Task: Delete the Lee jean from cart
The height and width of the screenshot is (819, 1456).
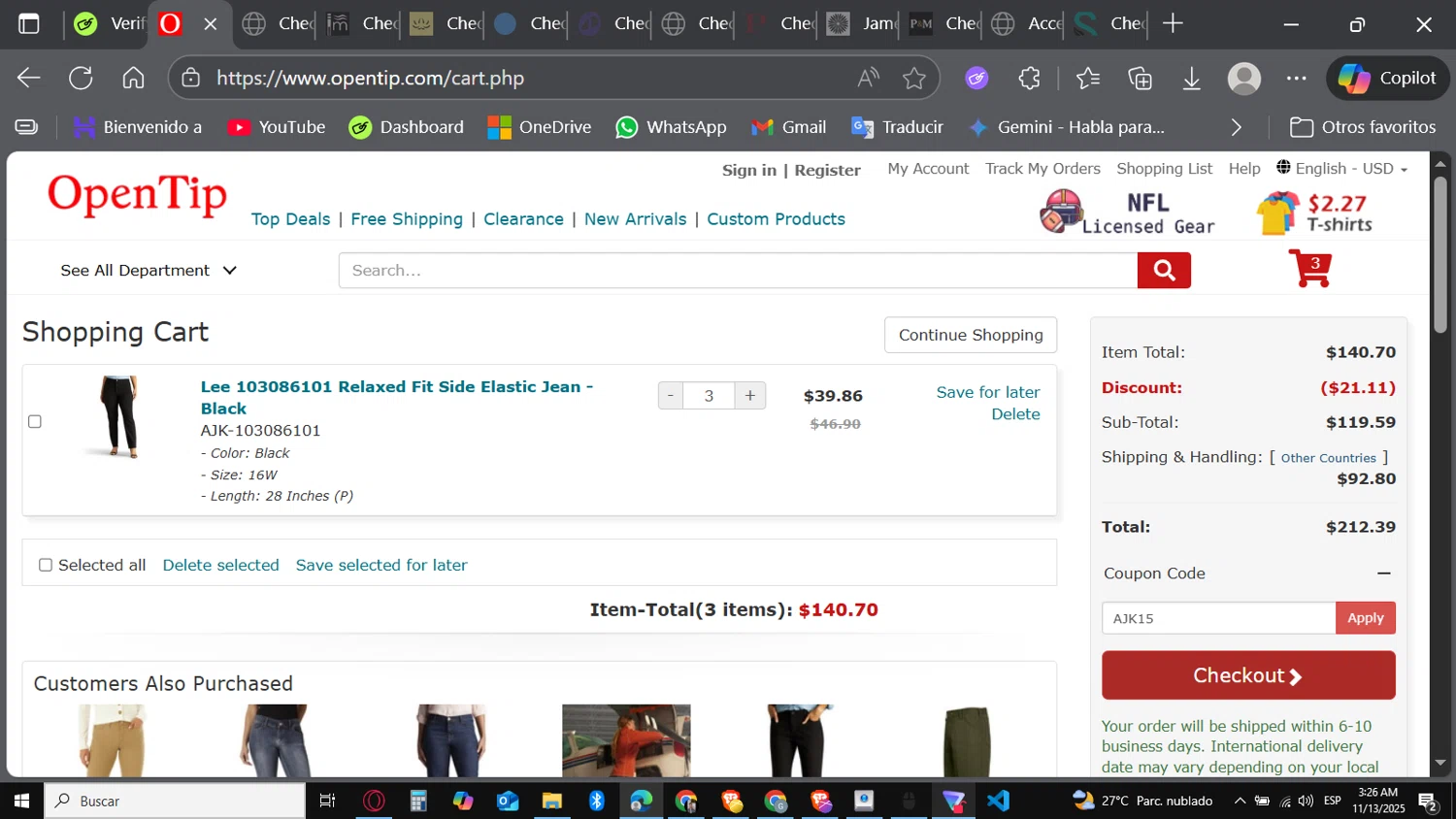Action: point(1015,414)
